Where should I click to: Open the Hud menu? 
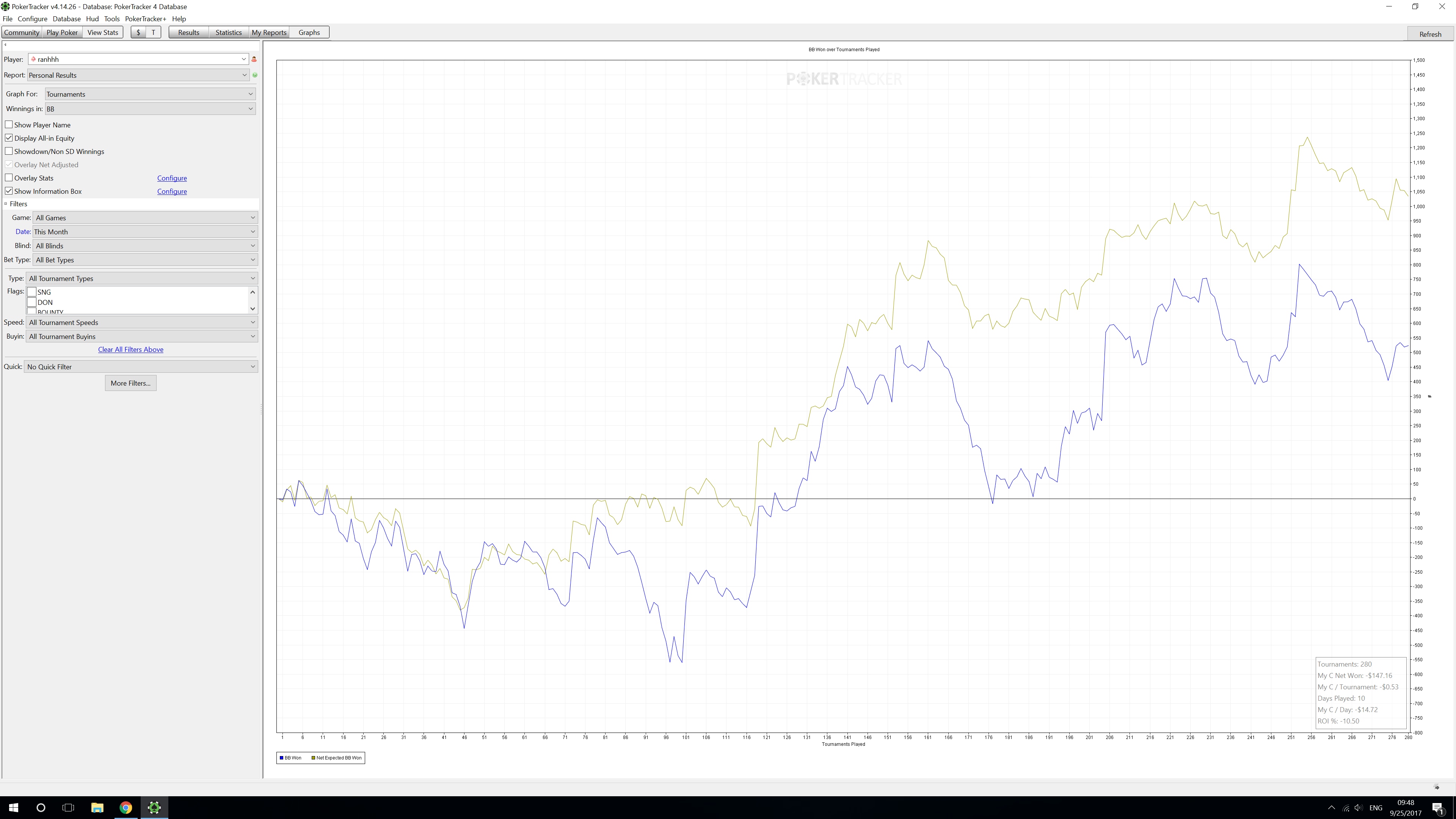pos(92,19)
